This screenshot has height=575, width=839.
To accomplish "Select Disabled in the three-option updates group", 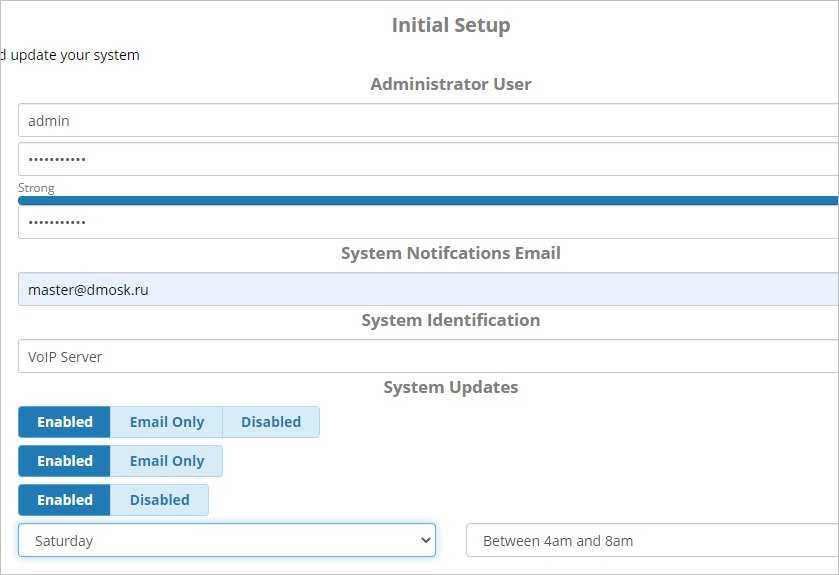I will pyautogui.click(x=270, y=422).
